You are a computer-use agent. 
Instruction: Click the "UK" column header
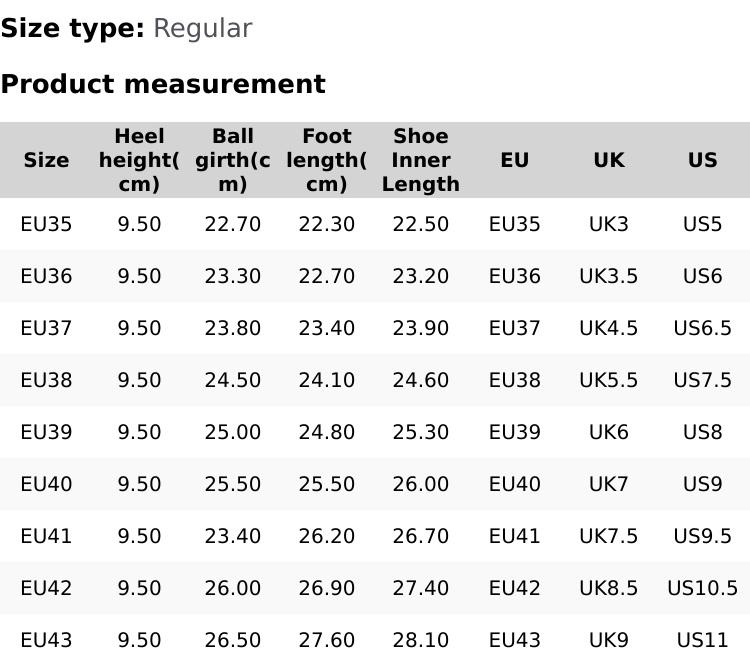[608, 160]
